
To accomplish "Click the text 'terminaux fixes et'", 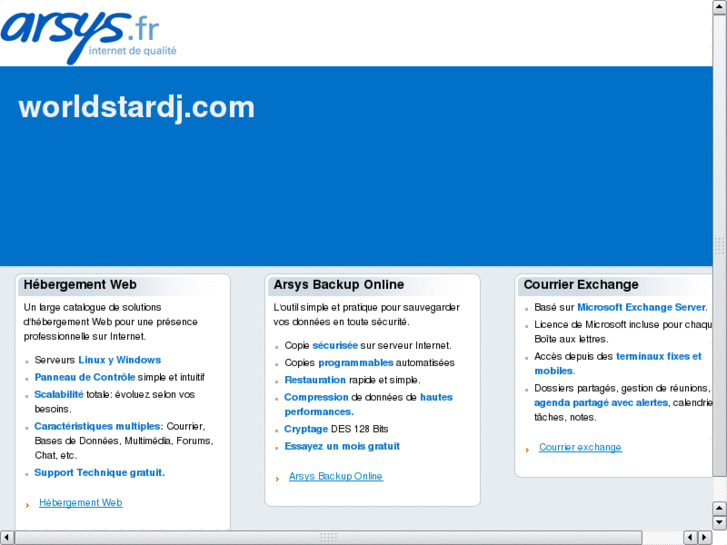I will point(659,356).
